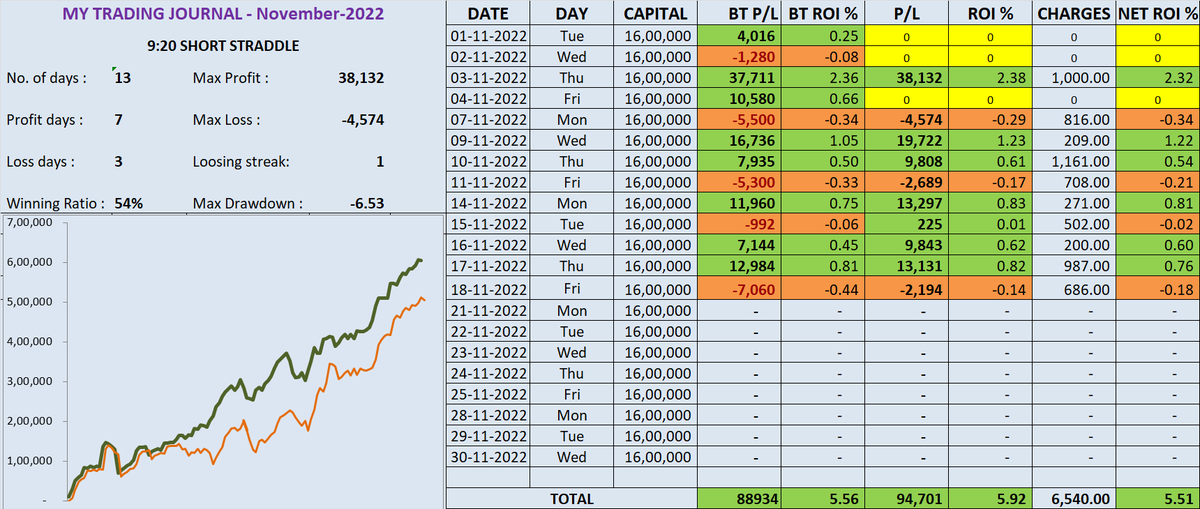
Task: Select the charges cell 1,161.00
Action: (x=1073, y=161)
